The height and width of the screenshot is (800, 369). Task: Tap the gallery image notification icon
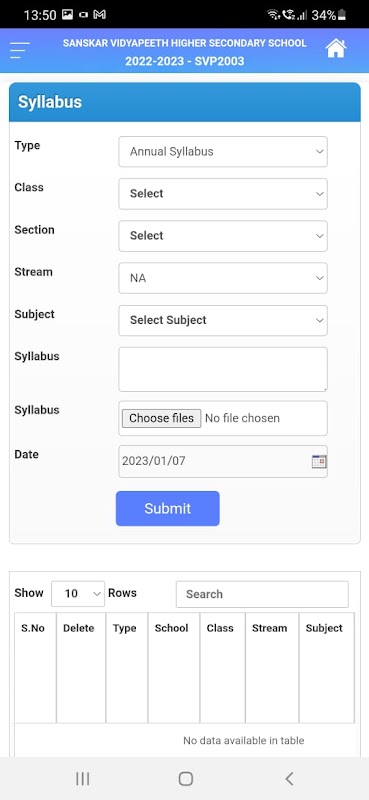pyautogui.click(x=67, y=15)
